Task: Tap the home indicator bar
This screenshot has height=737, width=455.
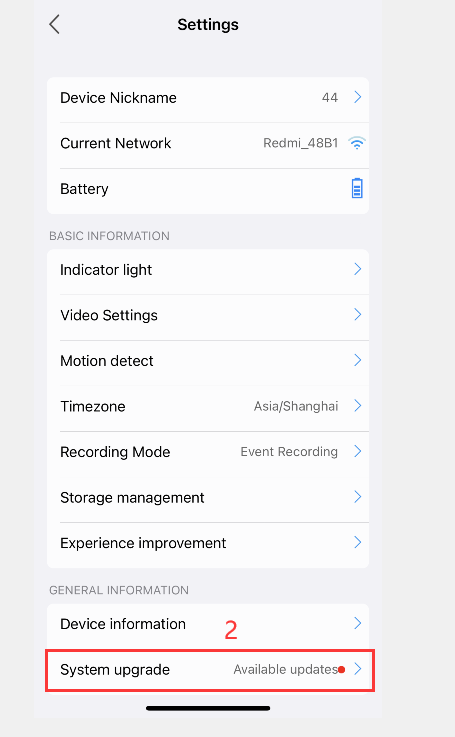Action: 208,708
